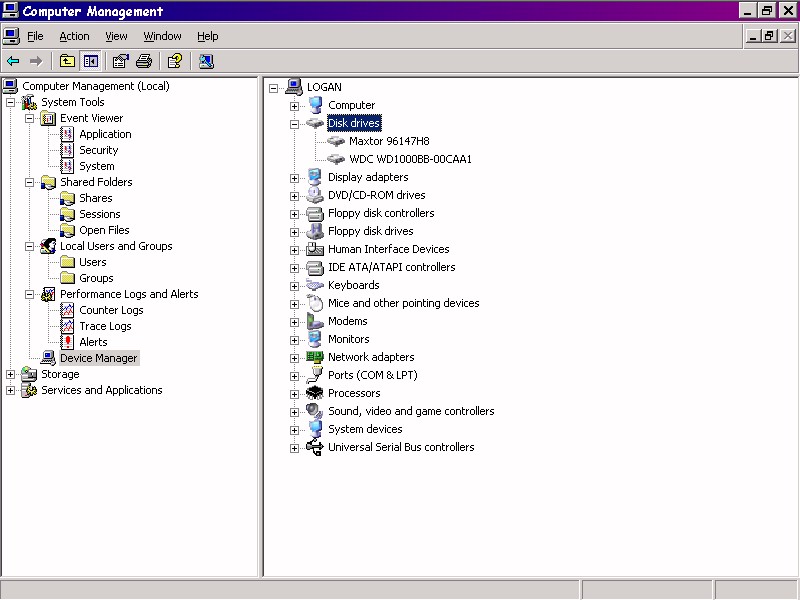
Task: Expand the Ports (COM & LPT) node
Action: (x=294, y=376)
